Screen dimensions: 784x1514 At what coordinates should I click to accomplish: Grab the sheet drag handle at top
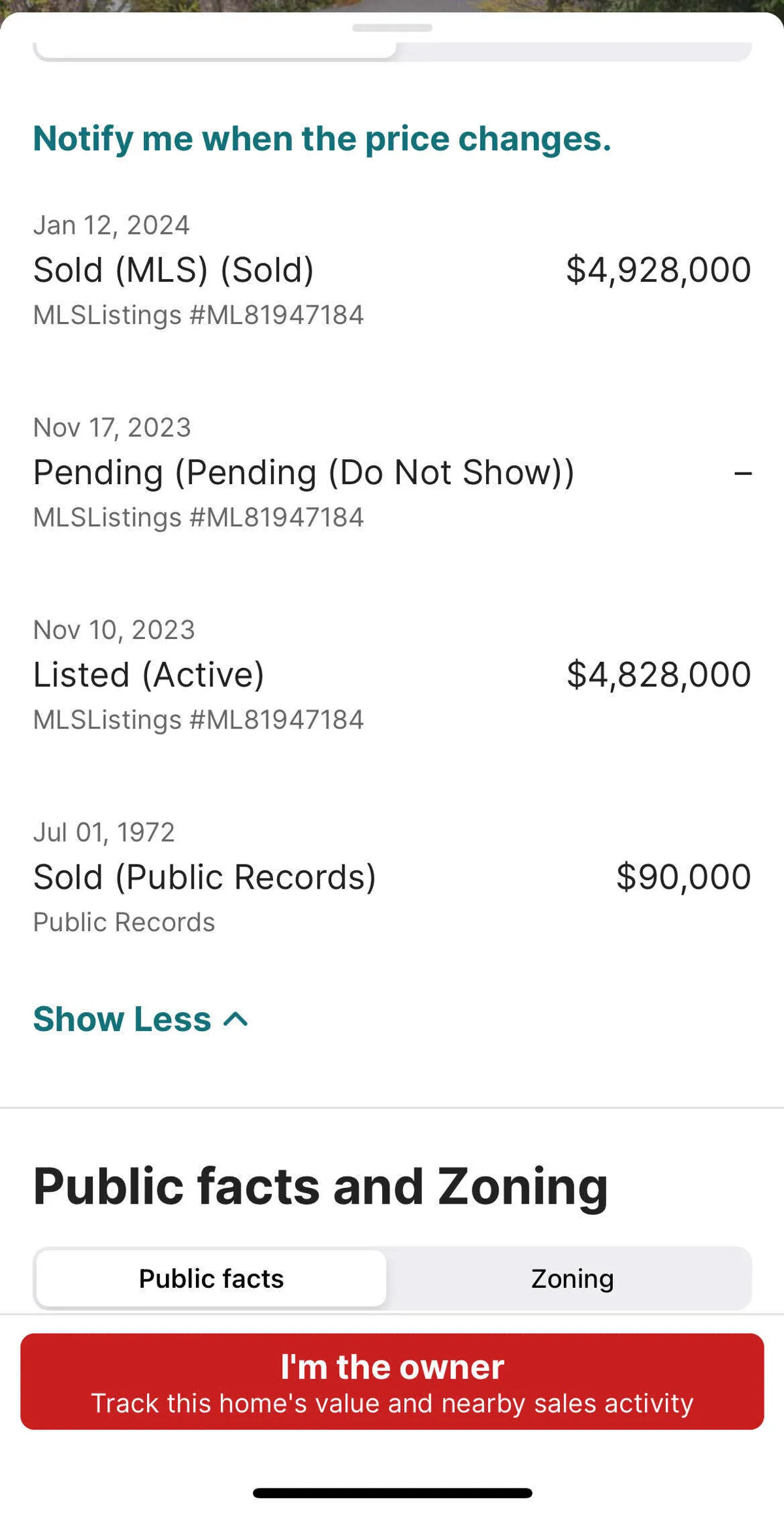pos(392,28)
